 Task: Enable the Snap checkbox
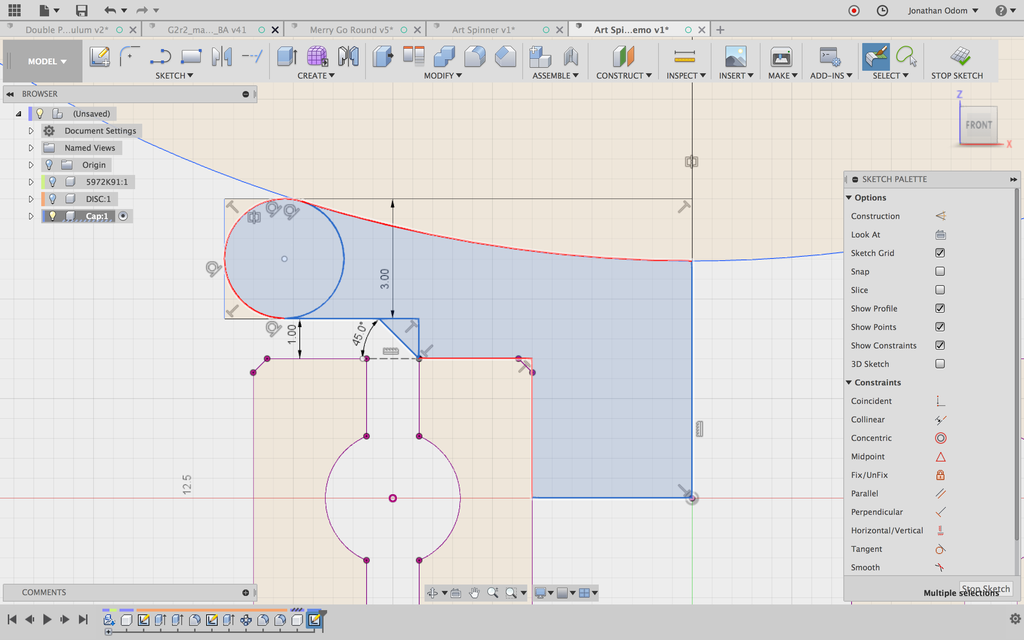click(x=940, y=272)
